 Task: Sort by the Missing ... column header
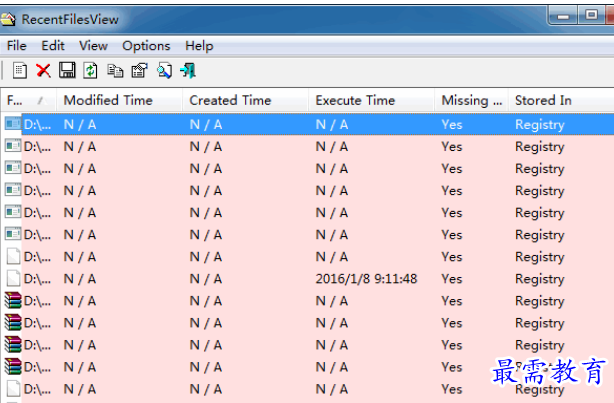pyautogui.click(x=471, y=101)
